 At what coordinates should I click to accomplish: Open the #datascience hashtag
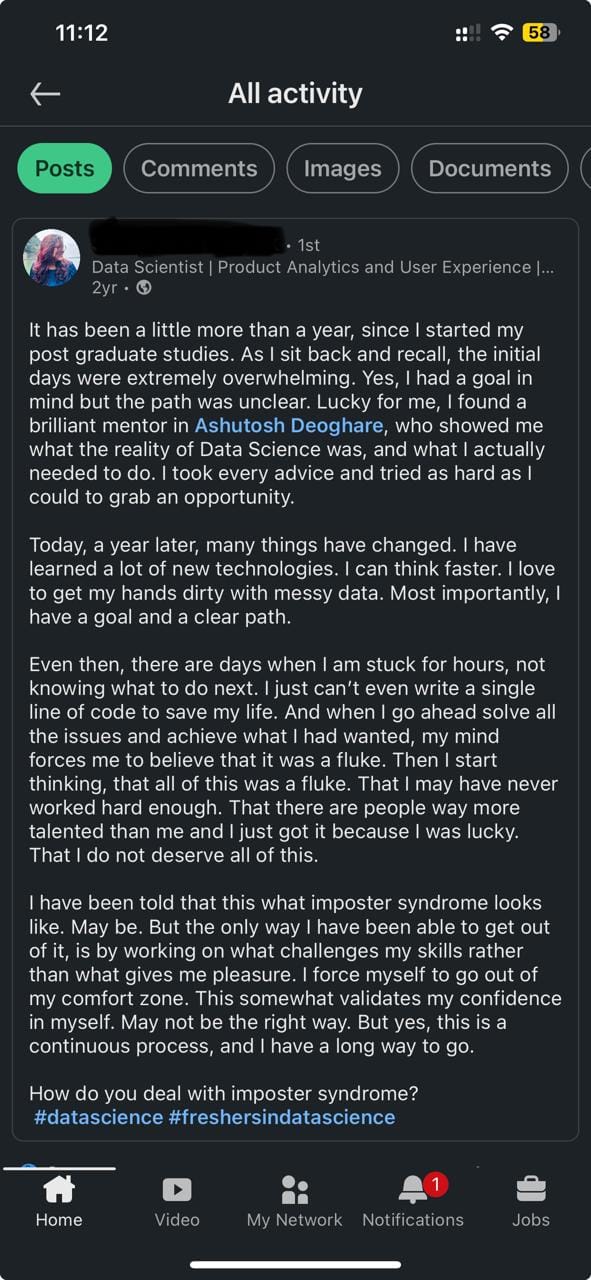[x=98, y=1117]
